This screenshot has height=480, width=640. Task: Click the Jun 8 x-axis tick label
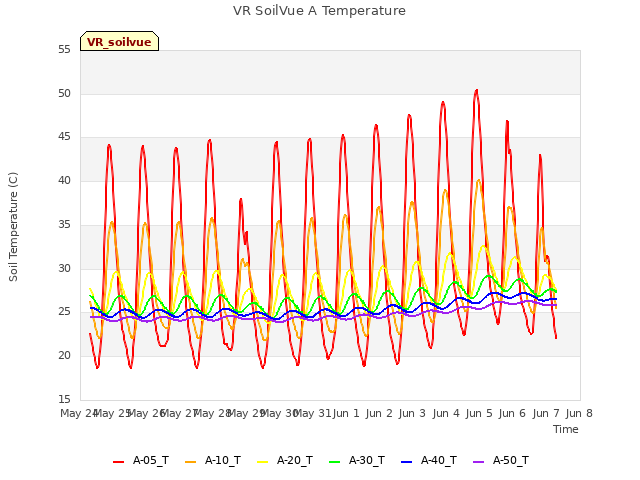(x=579, y=413)
